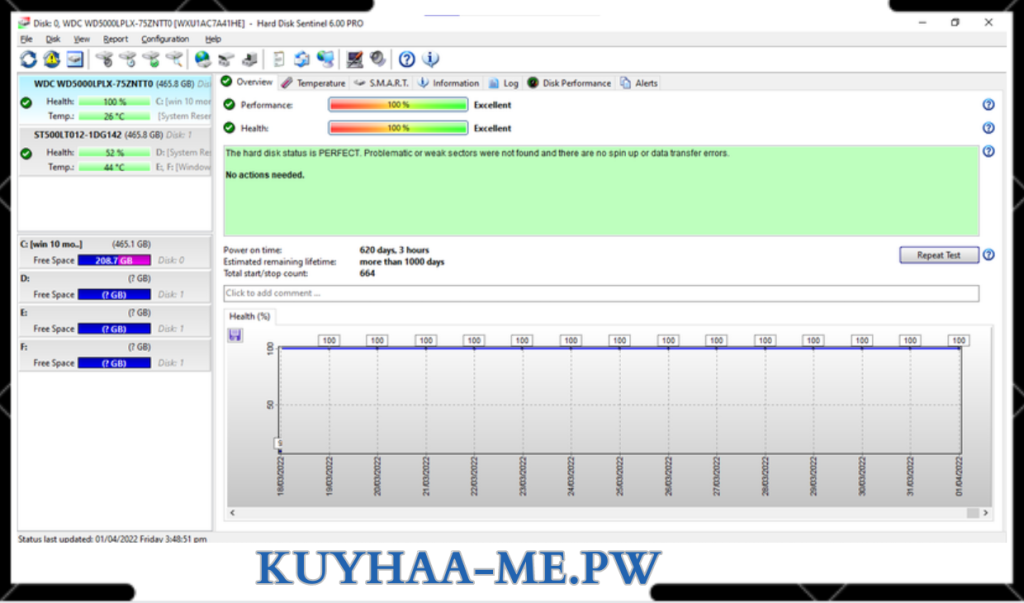Open the File menu
This screenshot has width=1024, height=603.
pyautogui.click(x=26, y=39)
